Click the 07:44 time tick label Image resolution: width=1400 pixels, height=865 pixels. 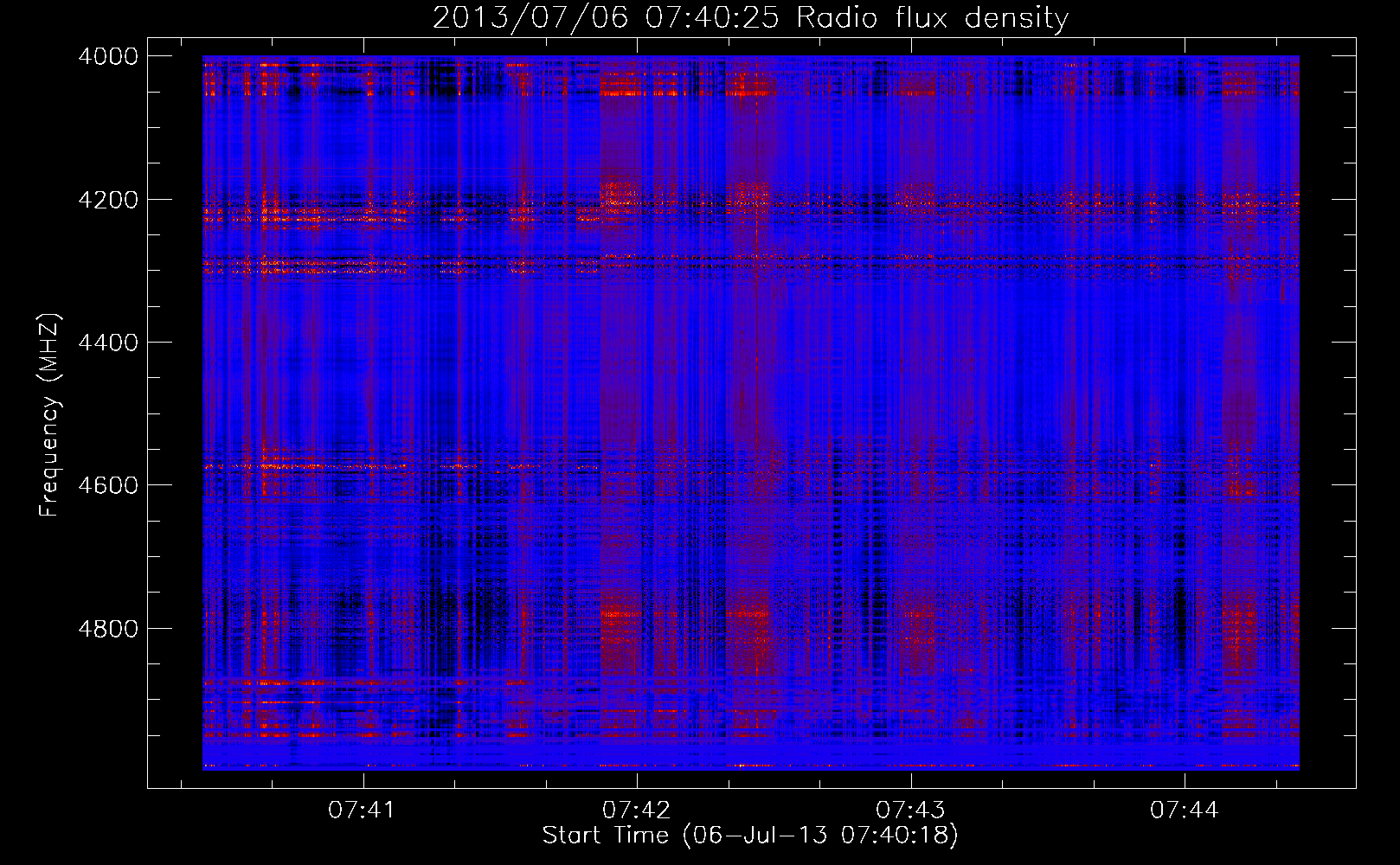click(1185, 810)
